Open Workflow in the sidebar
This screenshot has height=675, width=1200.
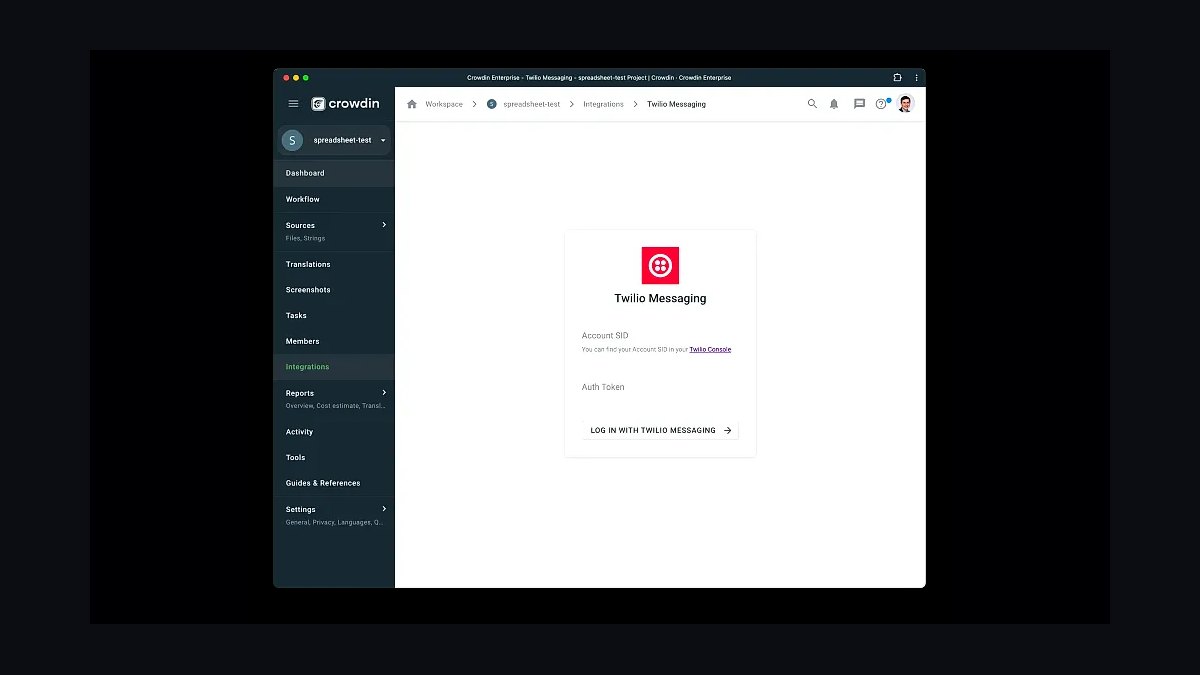(334, 199)
